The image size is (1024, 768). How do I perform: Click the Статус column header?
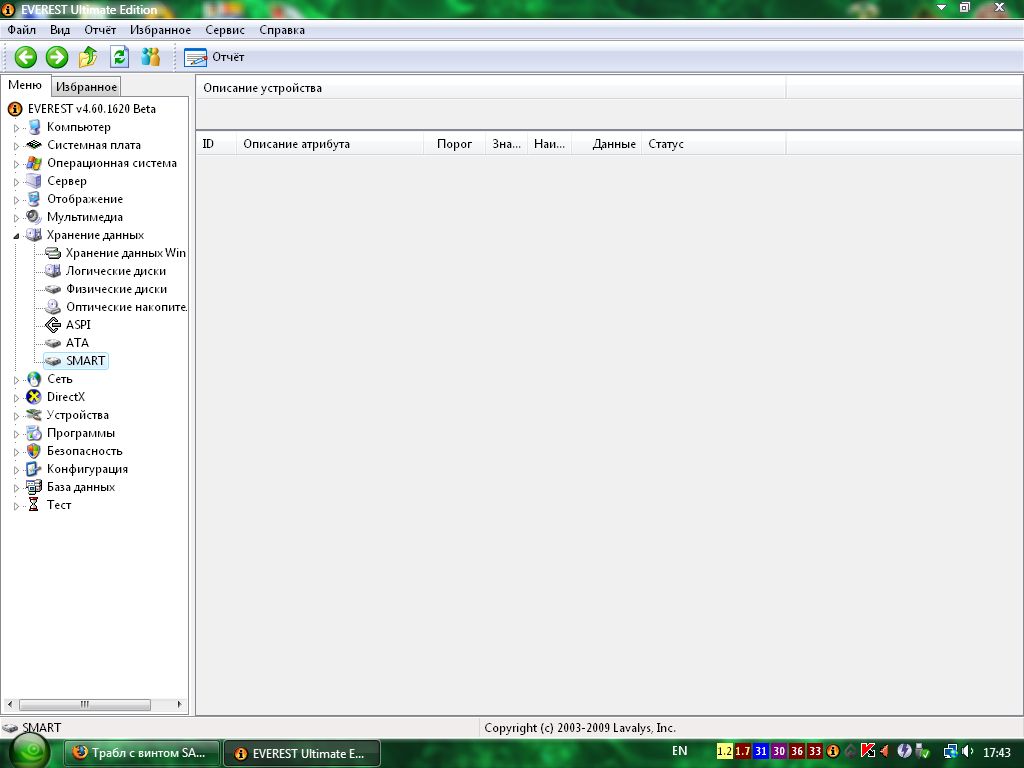click(666, 144)
